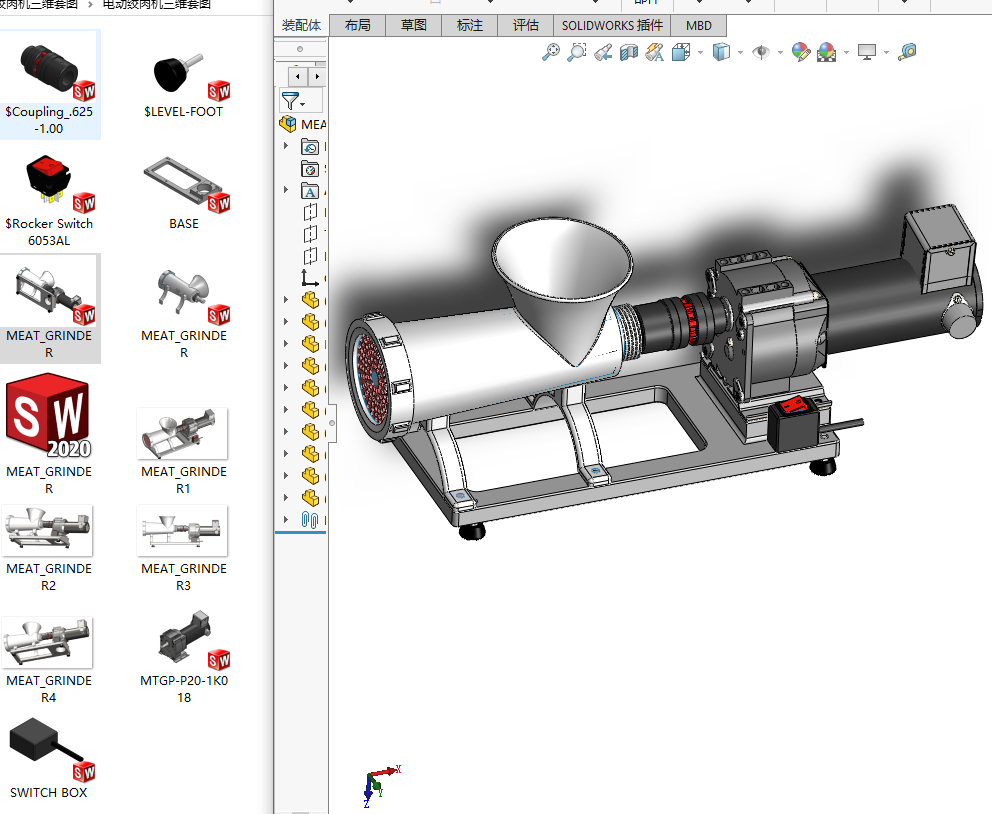This screenshot has height=814, width=992.
Task: Select the Zoom to Area tool
Action: 577,52
